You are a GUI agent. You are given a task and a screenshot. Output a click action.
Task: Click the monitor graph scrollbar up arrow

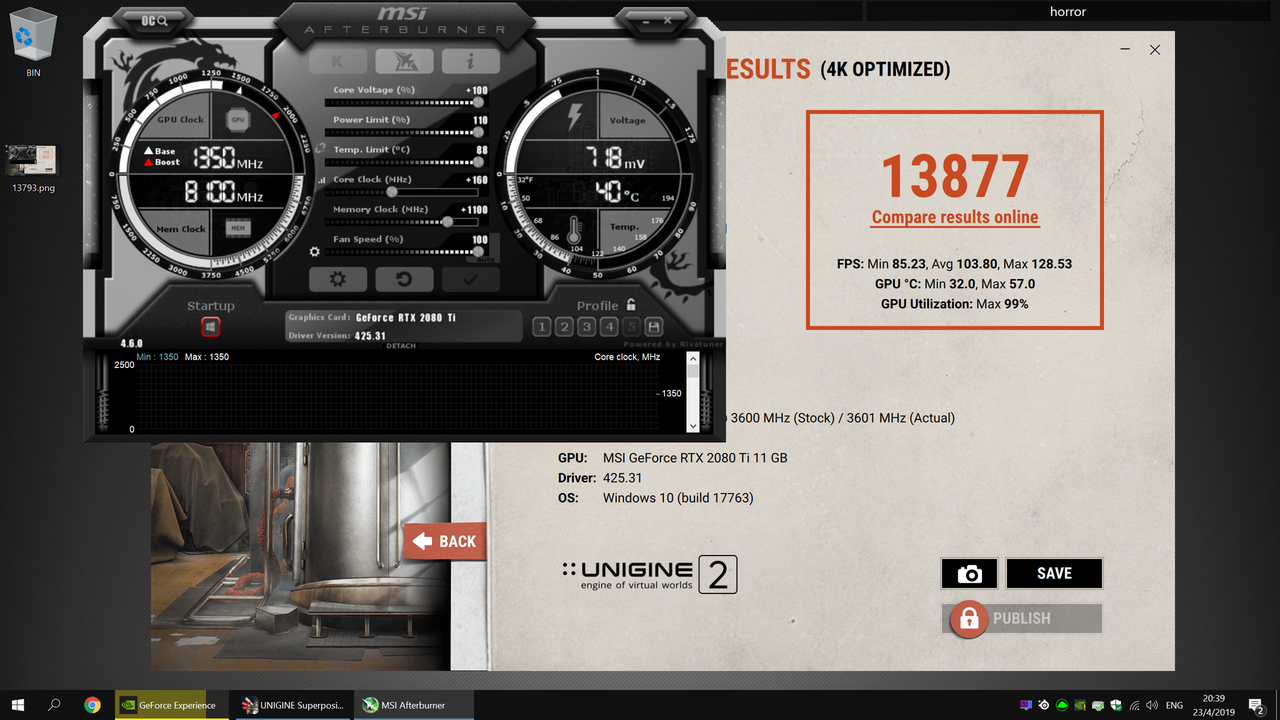click(693, 357)
